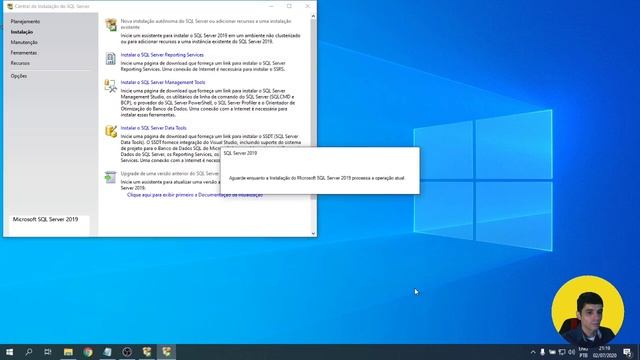Select Manutenção in the sidebar

click(x=24, y=42)
